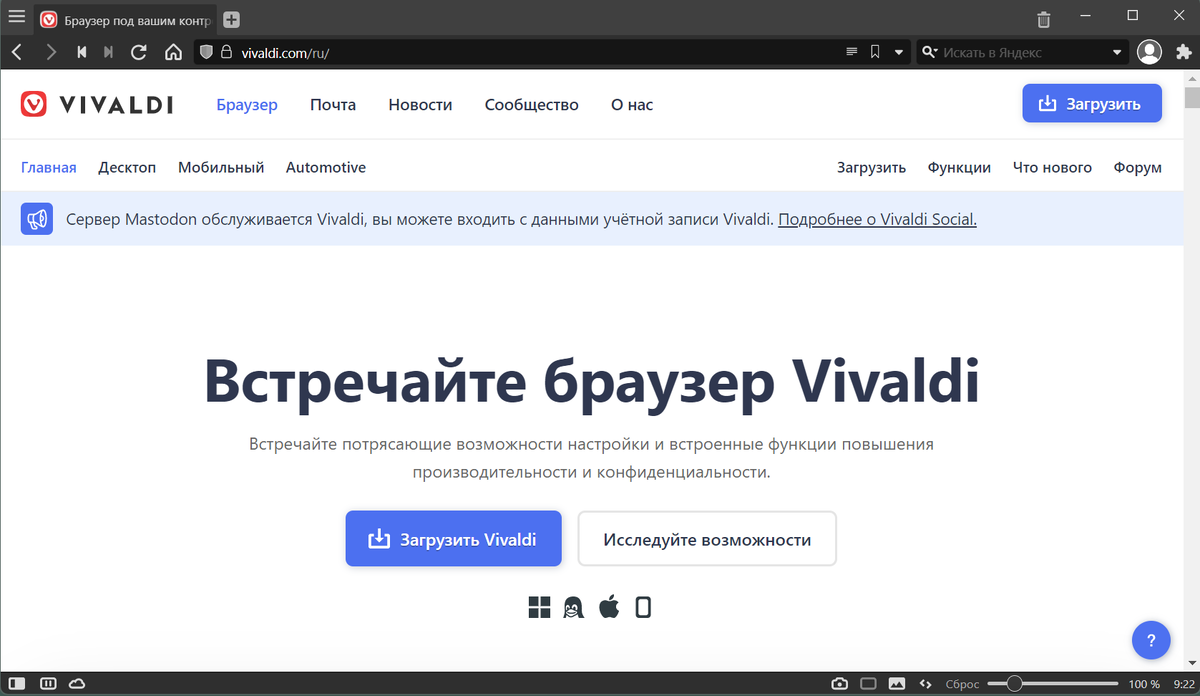Toggle tab tiling in status bar
The height and width of the screenshot is (696, 1200).
pyautogui.click(x=48, y=684)
